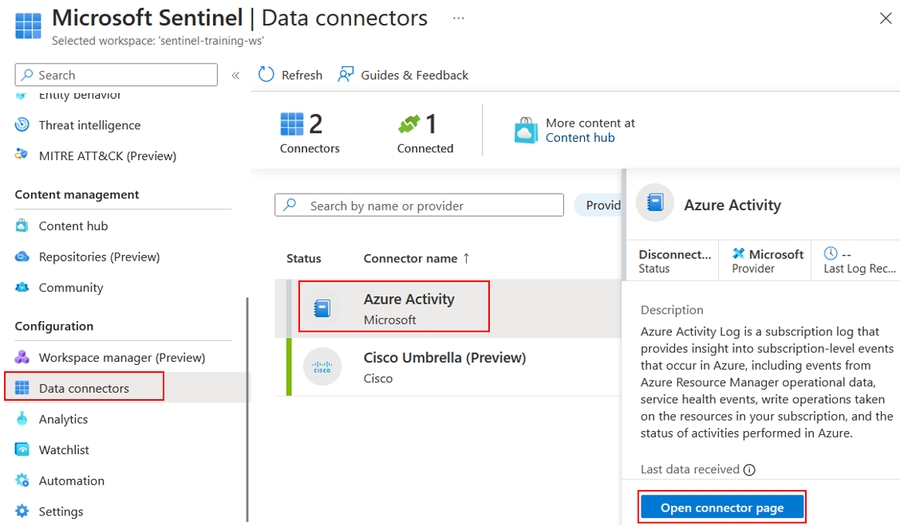The height and width of the screenshot is (529, 900).
Task: Click the Last data received info icon
Action: point(749,470)
